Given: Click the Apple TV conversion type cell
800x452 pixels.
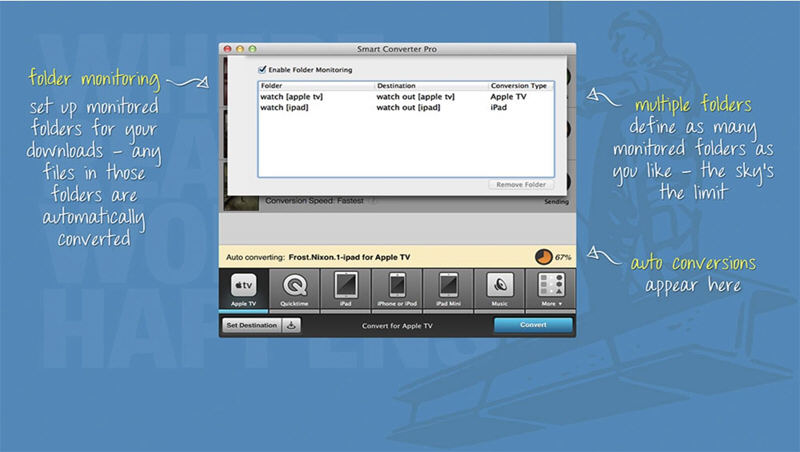Looking at the screenshot, I should tap(508, 96).
